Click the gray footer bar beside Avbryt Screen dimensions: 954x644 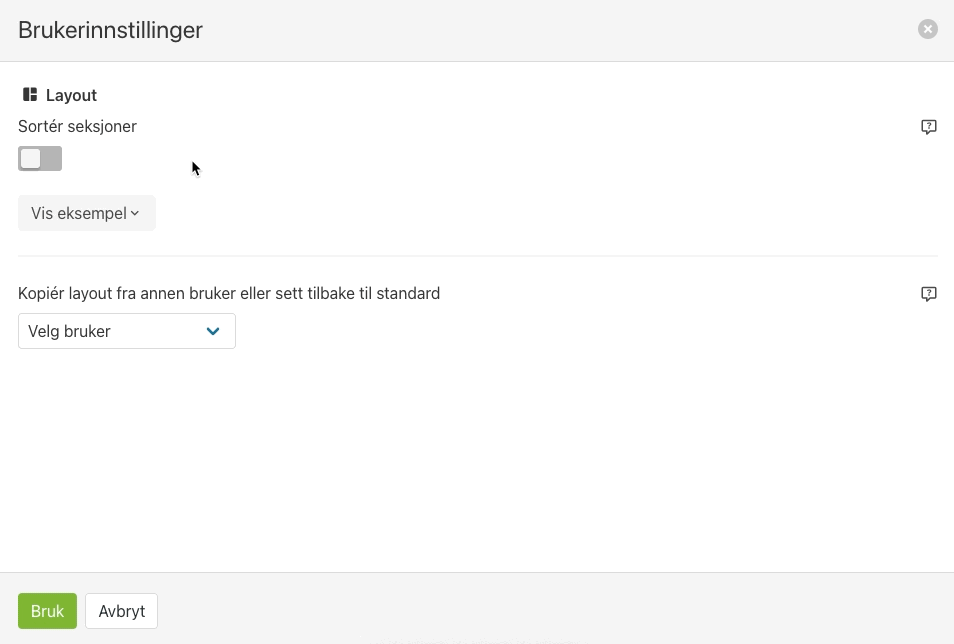point(548,609)
